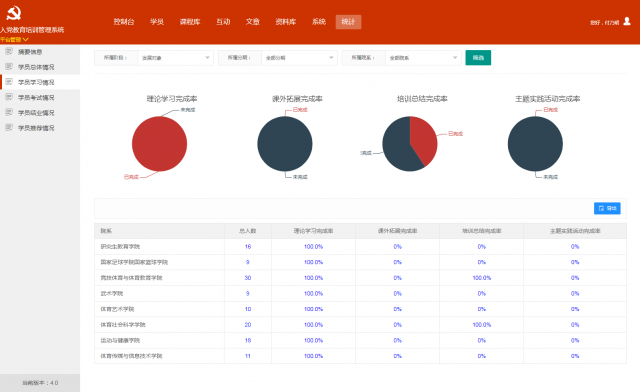
Task: Select the icon beside 学员总体情况
Action: point(9,67)
